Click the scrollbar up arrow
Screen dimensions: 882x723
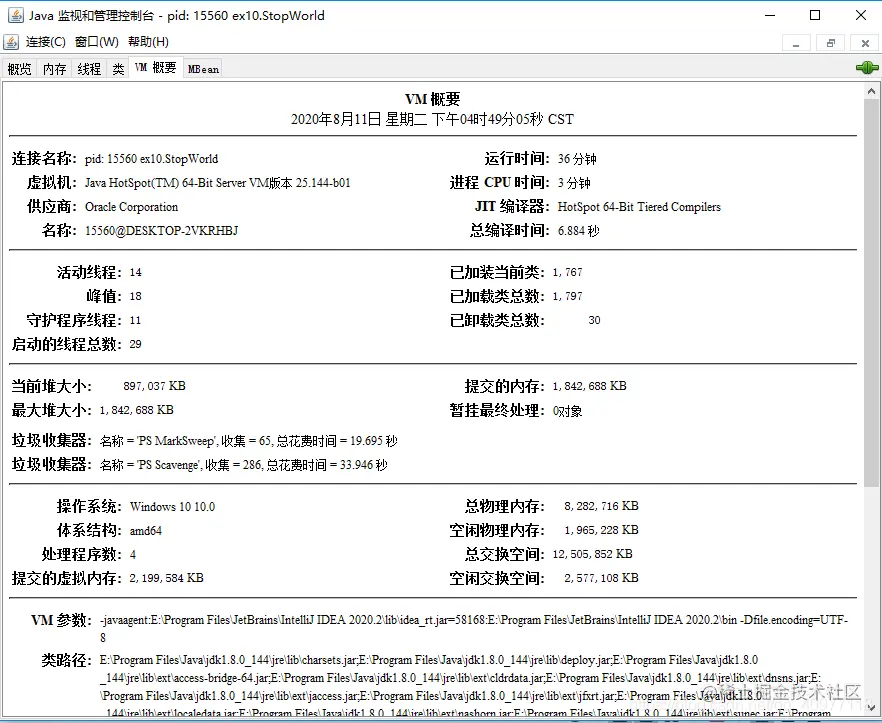click(x=871, y=91)
